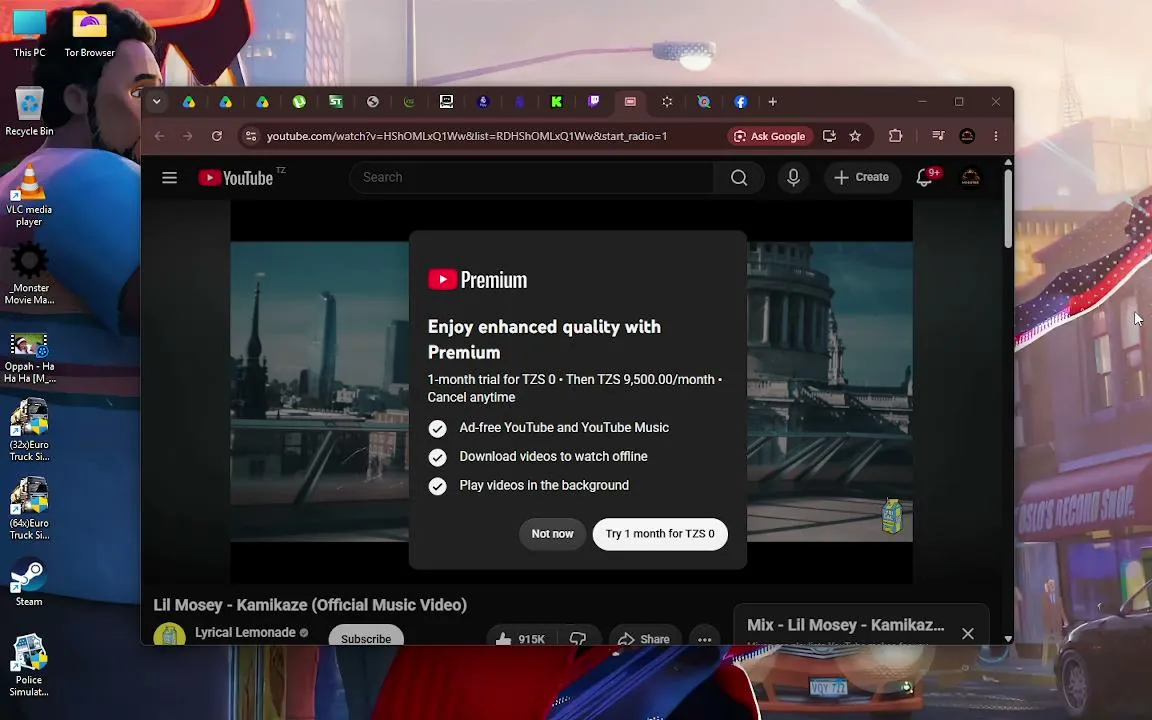Open the Create button menu
Image resolution: width=1152 pixels, height=720 pixels.
point(862,177)
